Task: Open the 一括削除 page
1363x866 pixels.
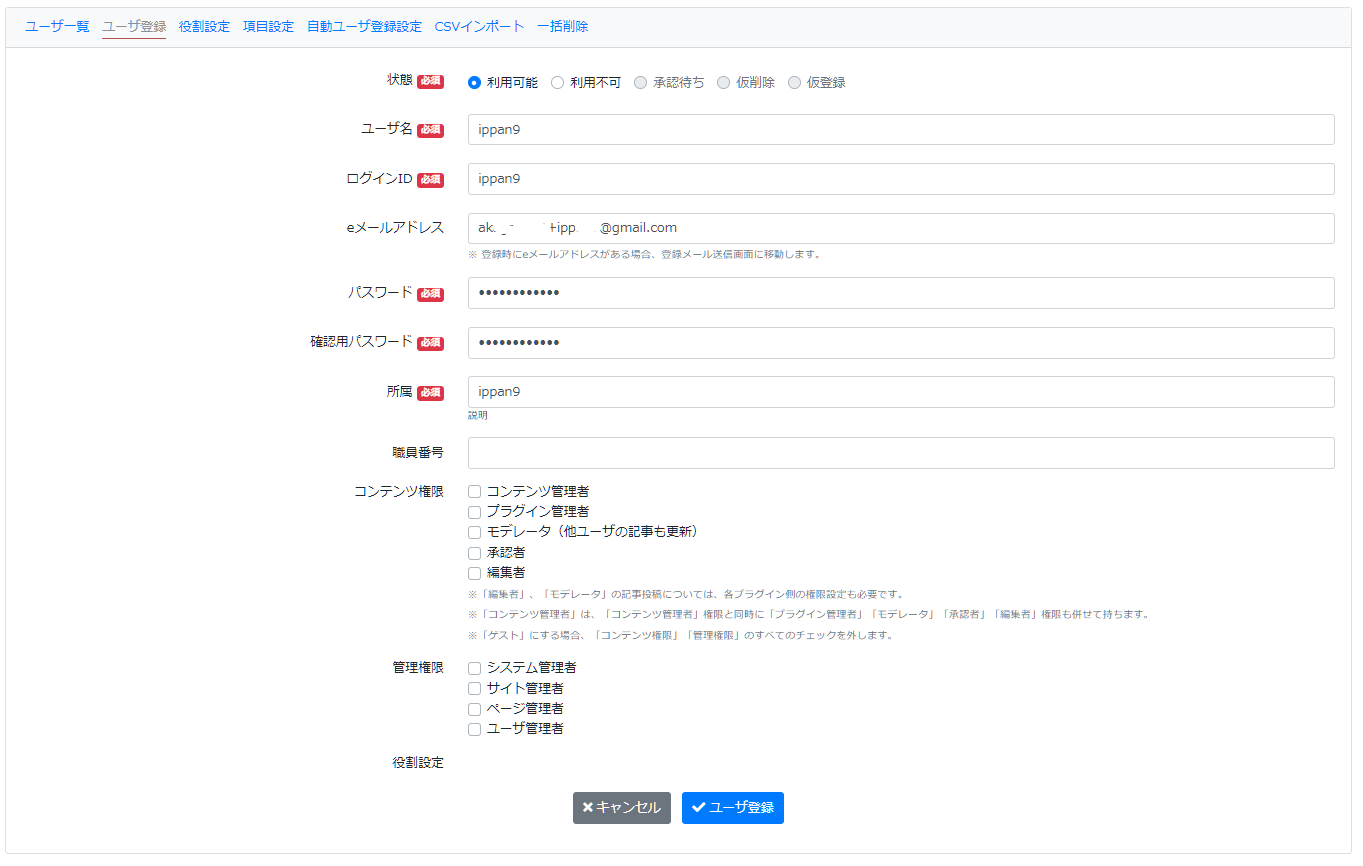Action: (x=562, y=26)
